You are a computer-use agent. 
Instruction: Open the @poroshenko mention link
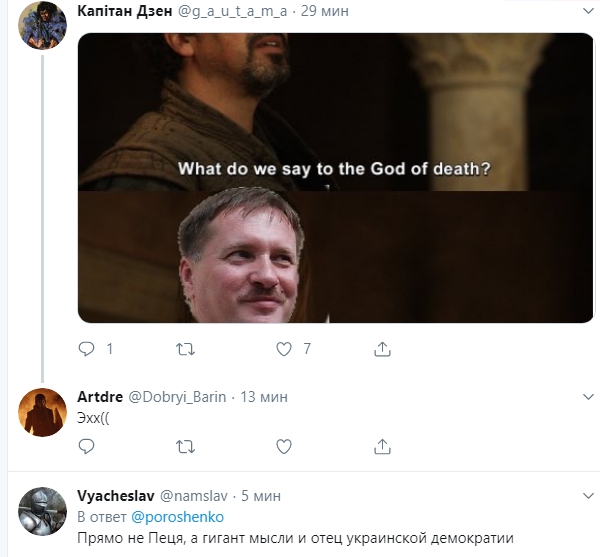pos(178,517)
